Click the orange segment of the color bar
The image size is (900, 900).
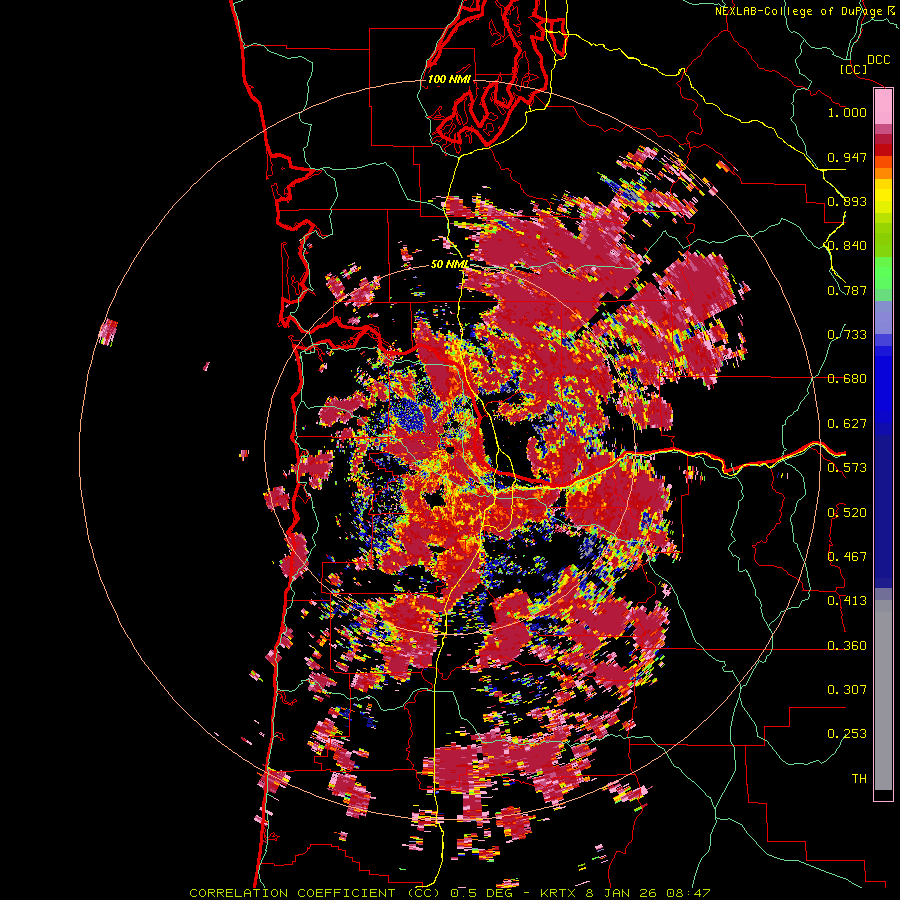click(883, 173)
